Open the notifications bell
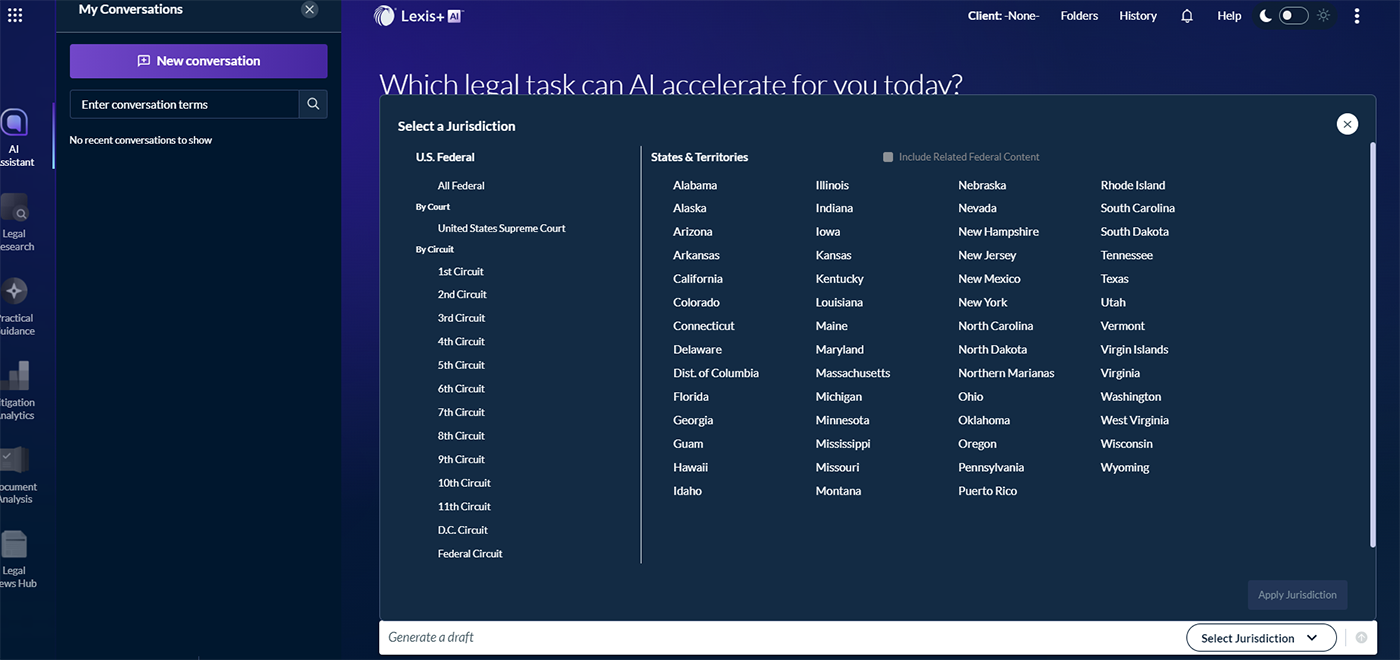1400x660 pixels. tap(1187, 16)
